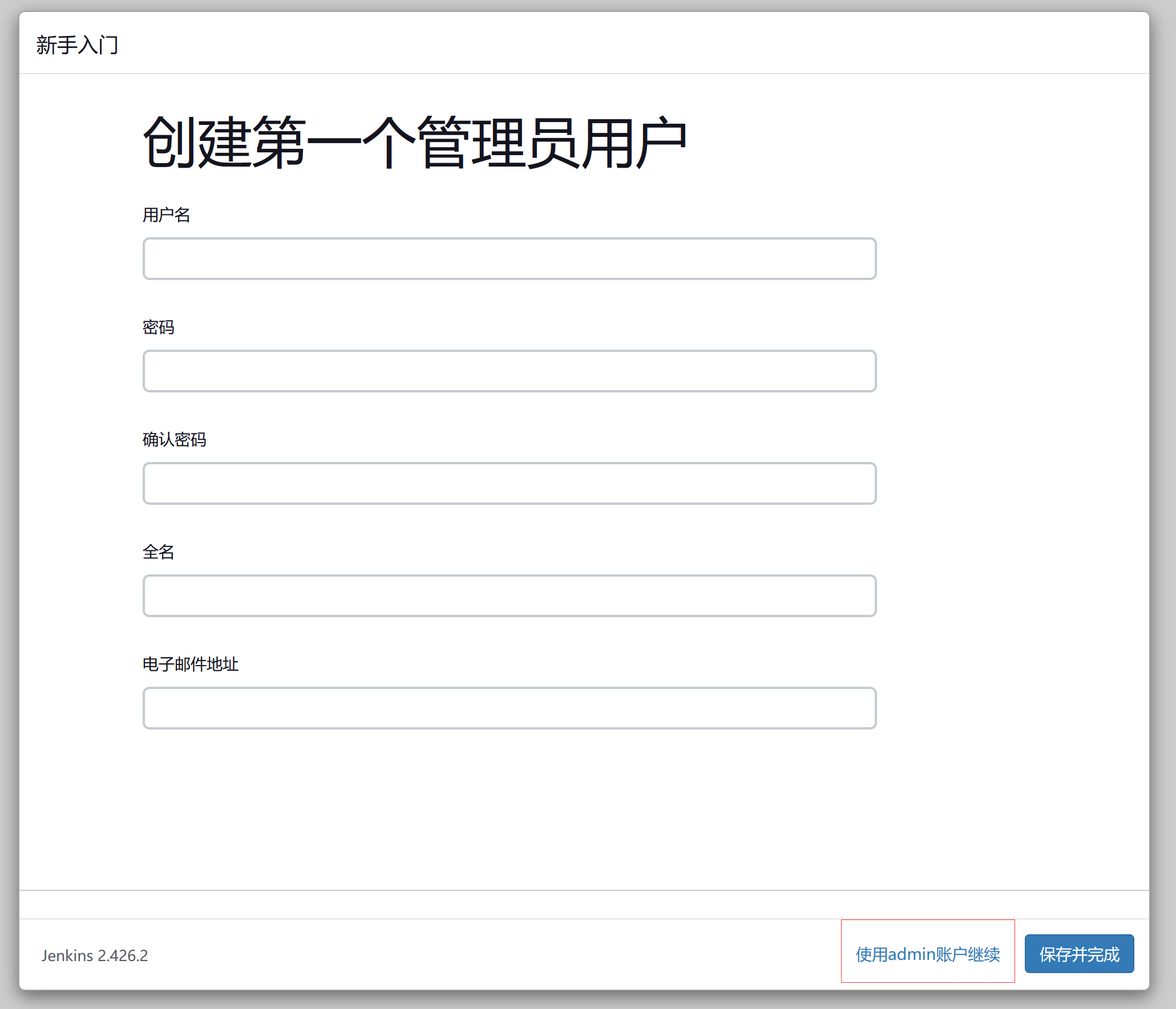This screenshot has width=1176, height=1009.
Task: Click the 用户名 label text
Action: (x=166, y=215)
